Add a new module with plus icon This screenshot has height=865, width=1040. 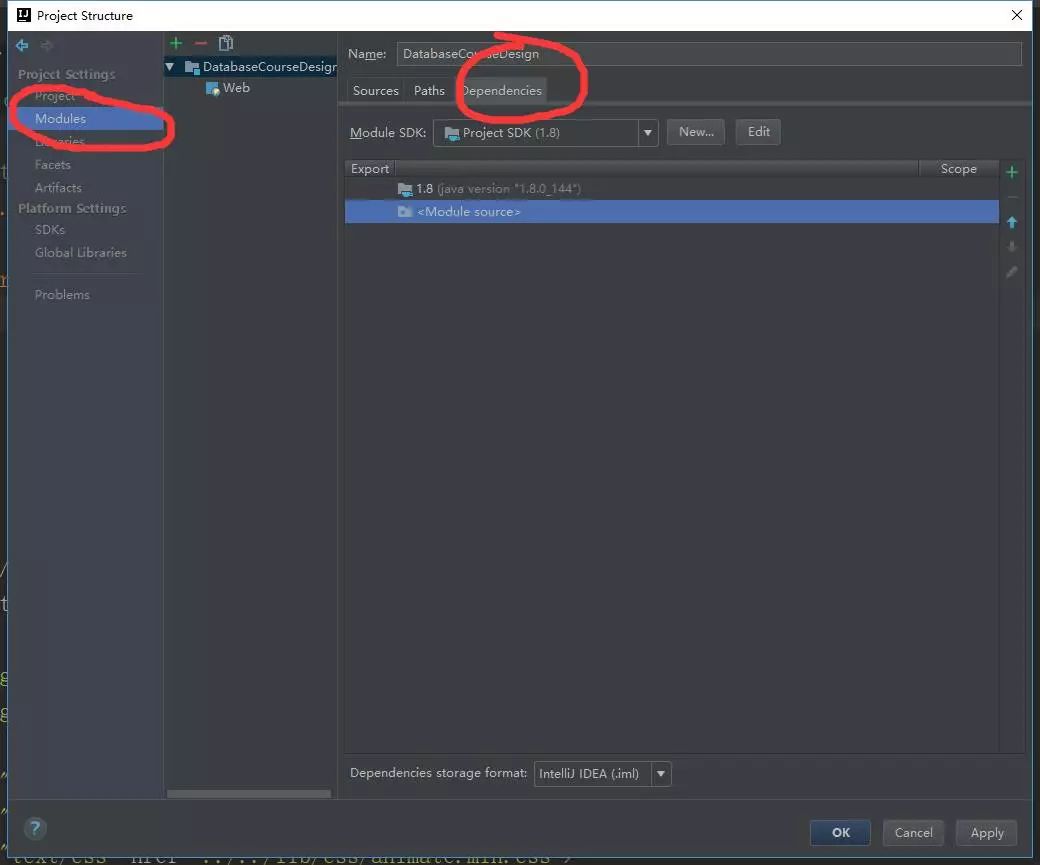point(176,43)
